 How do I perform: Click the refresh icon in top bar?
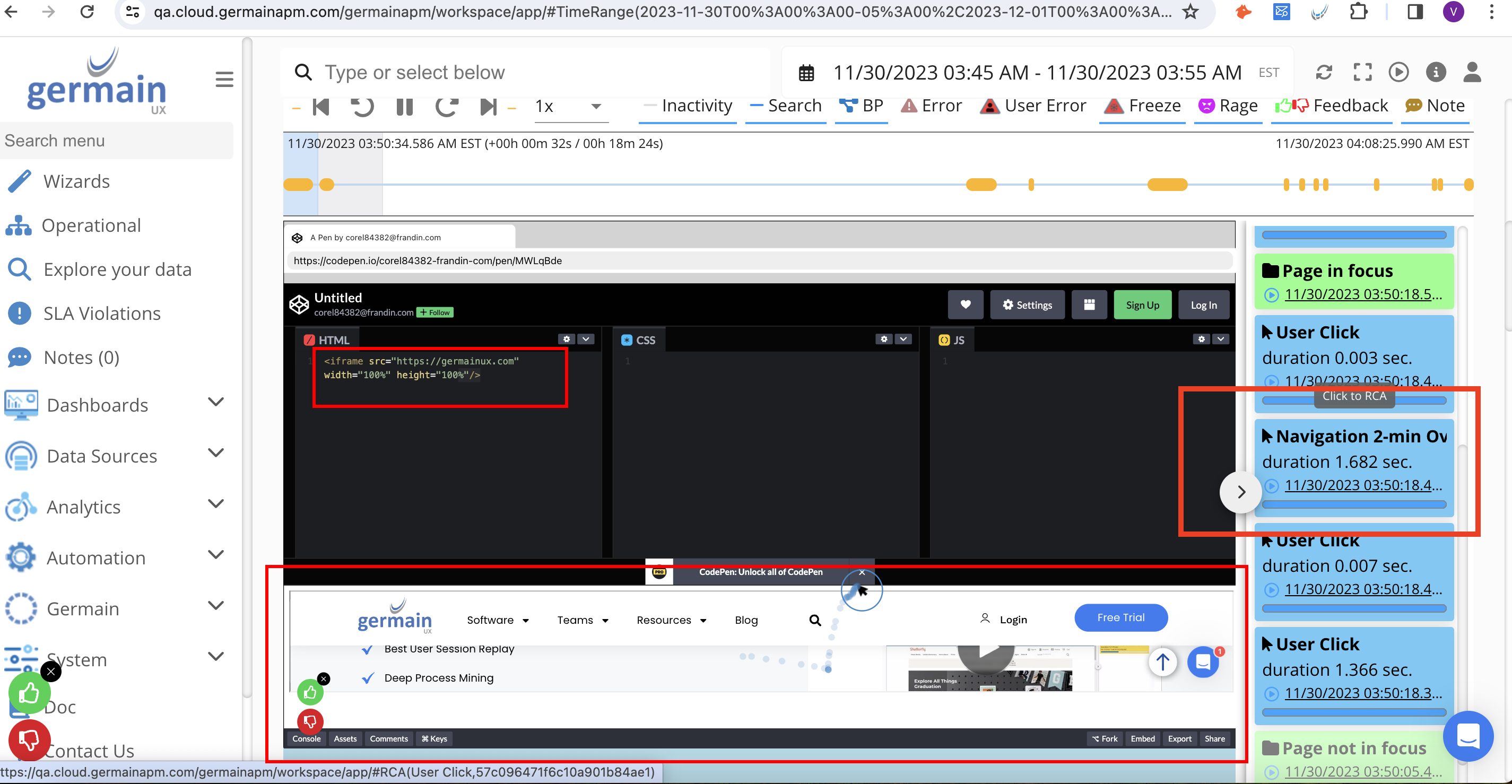click(x=1324, y=72)
